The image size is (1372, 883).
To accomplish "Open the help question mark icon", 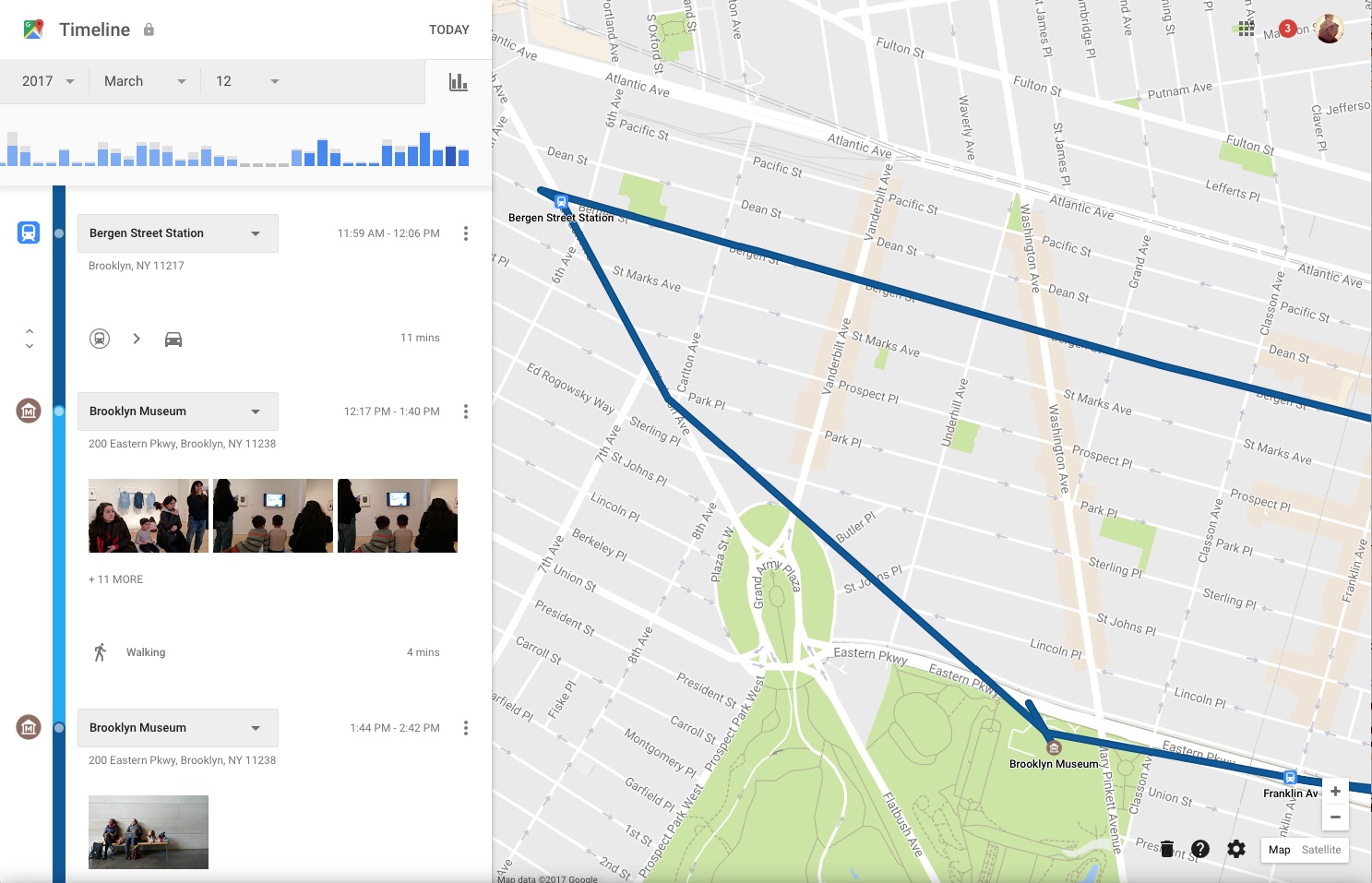I will pyautogui.click(x=1200, y=849).
